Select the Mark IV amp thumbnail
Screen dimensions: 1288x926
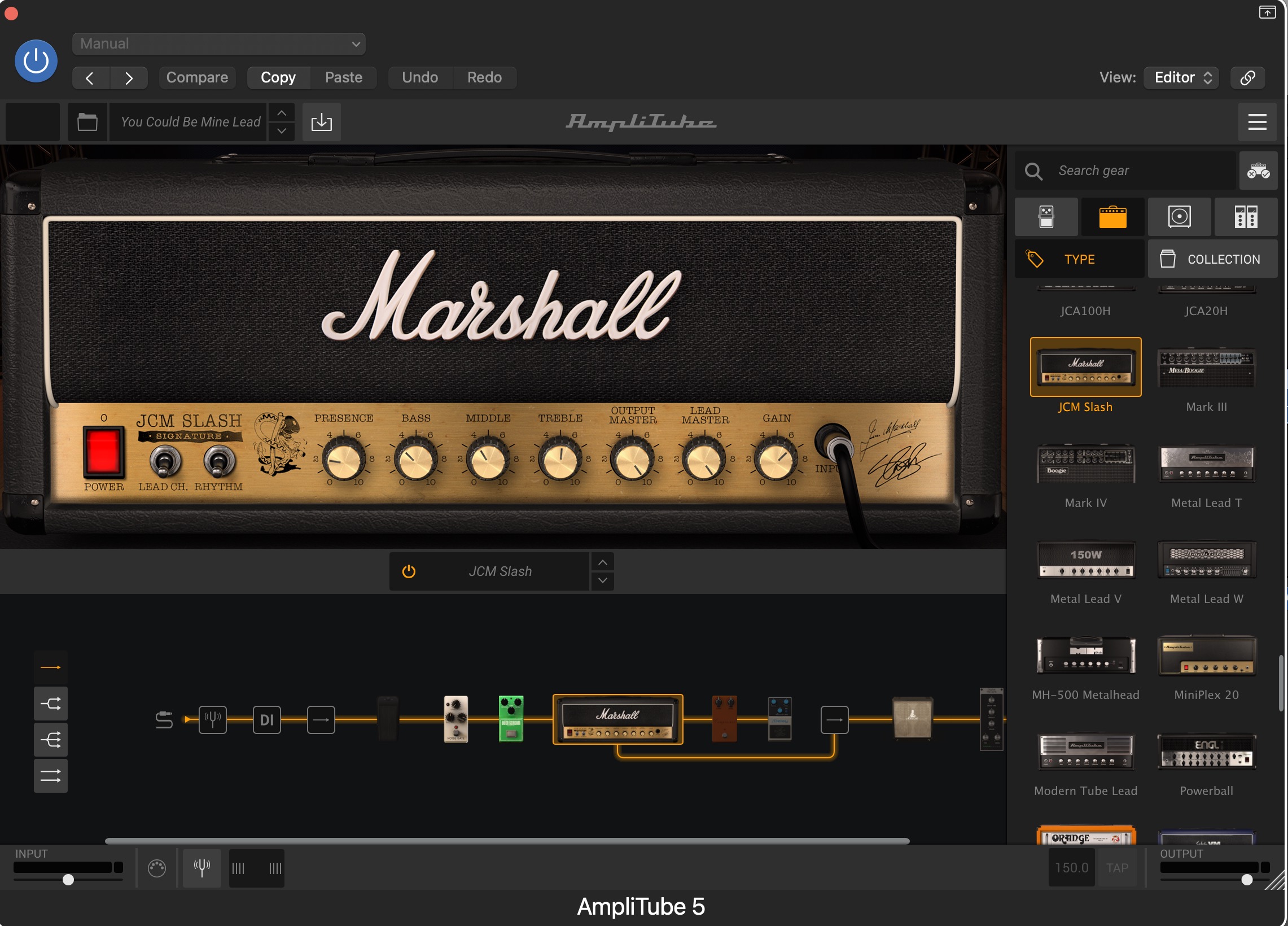pos(1085,463)
